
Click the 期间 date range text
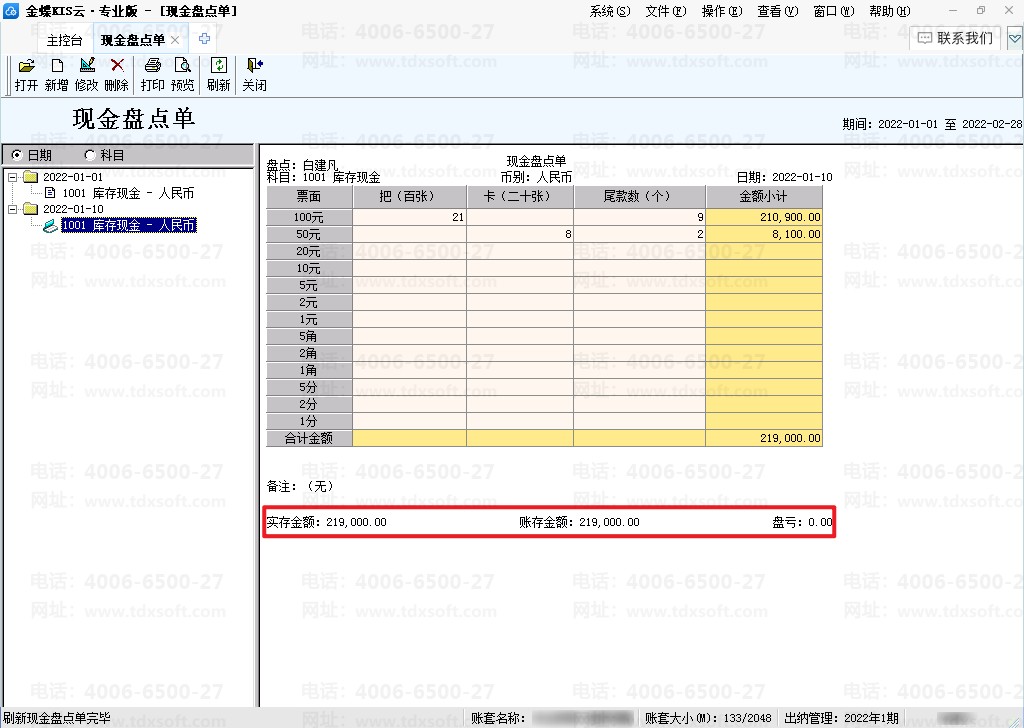pyautogui.click(x=932, y=124)
